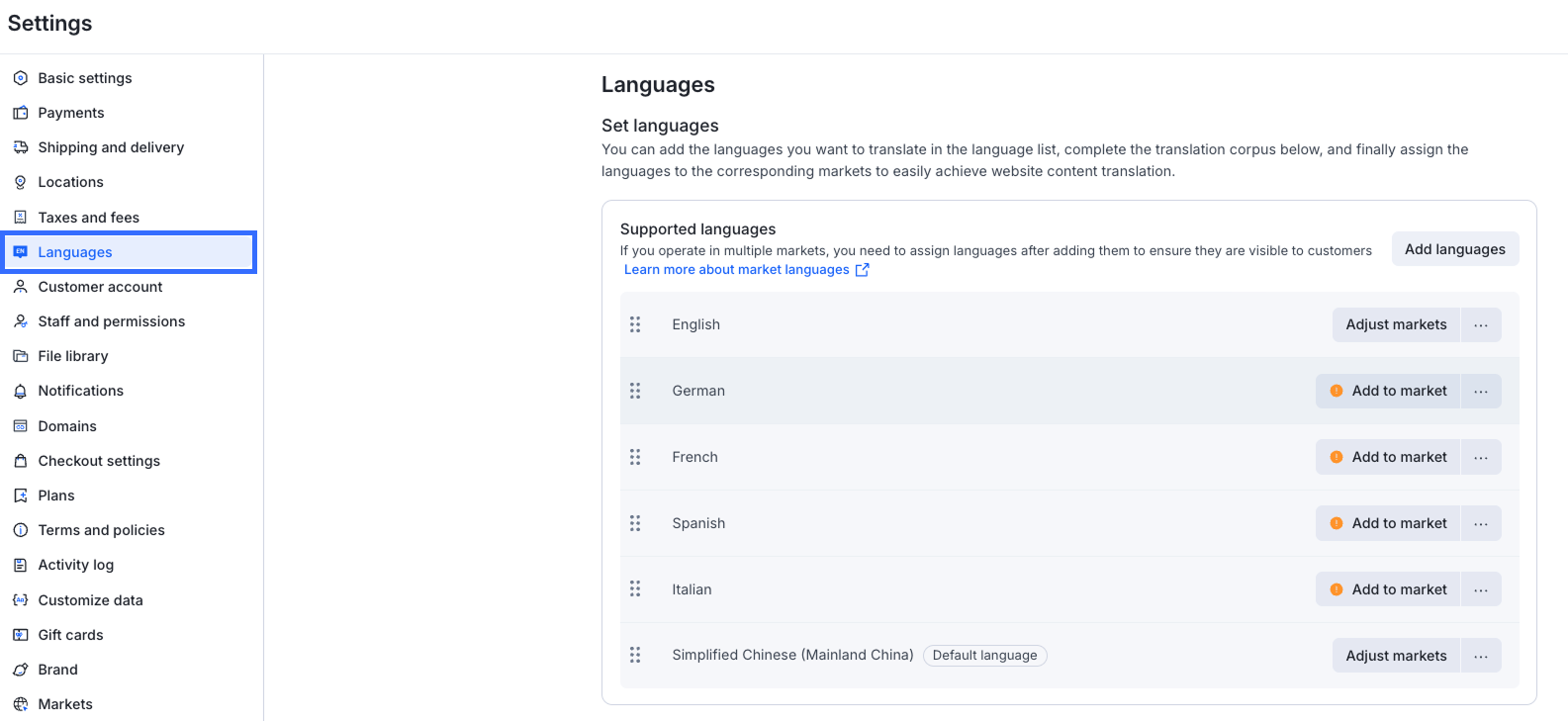Click the Notifications bell icon
The height and width of the screenshot is (721, 1568).
click(x=20, y=392)
